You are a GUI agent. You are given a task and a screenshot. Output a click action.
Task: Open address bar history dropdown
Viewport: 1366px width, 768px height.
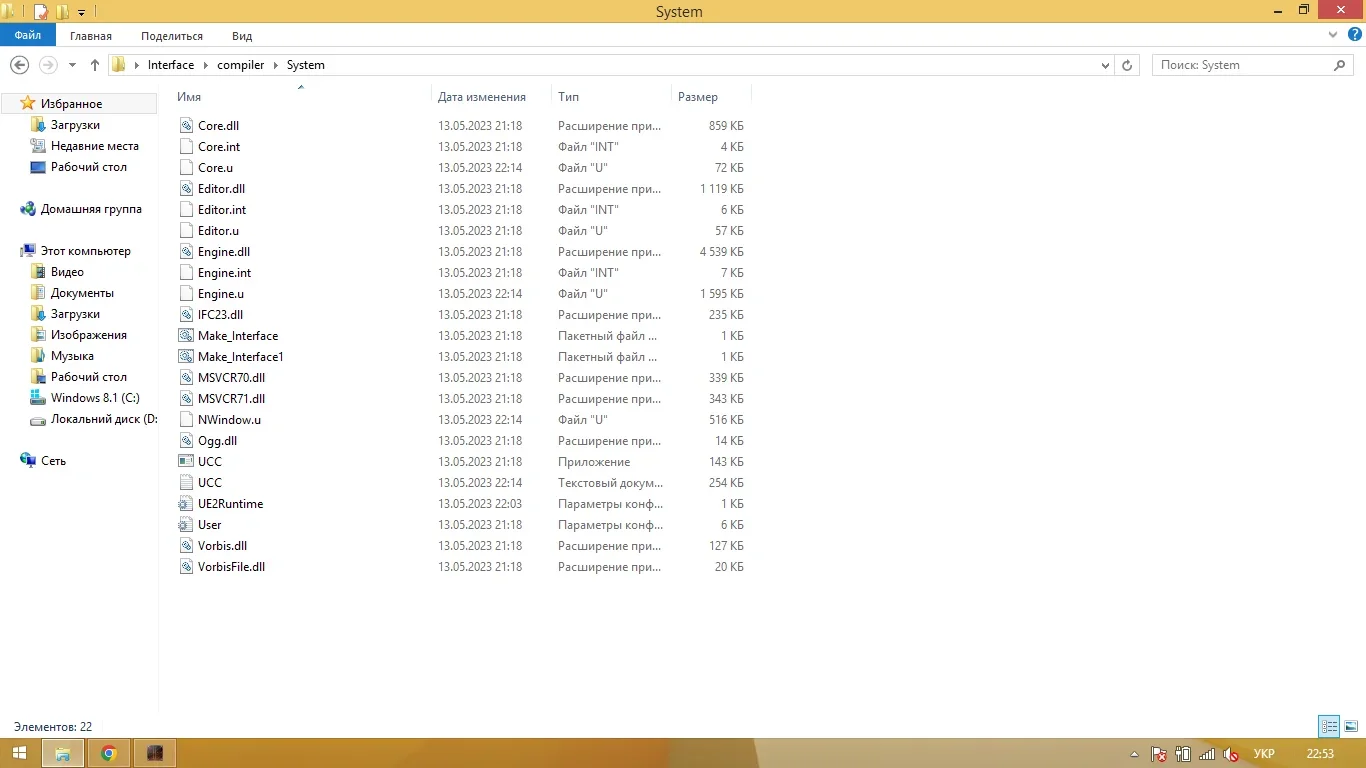click(x=1105, y=65)
